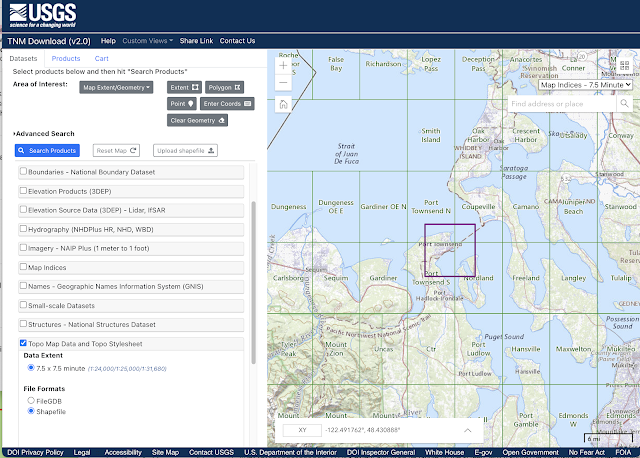
Task: Check Elevation Products (3DEP)
Action: 23,191
